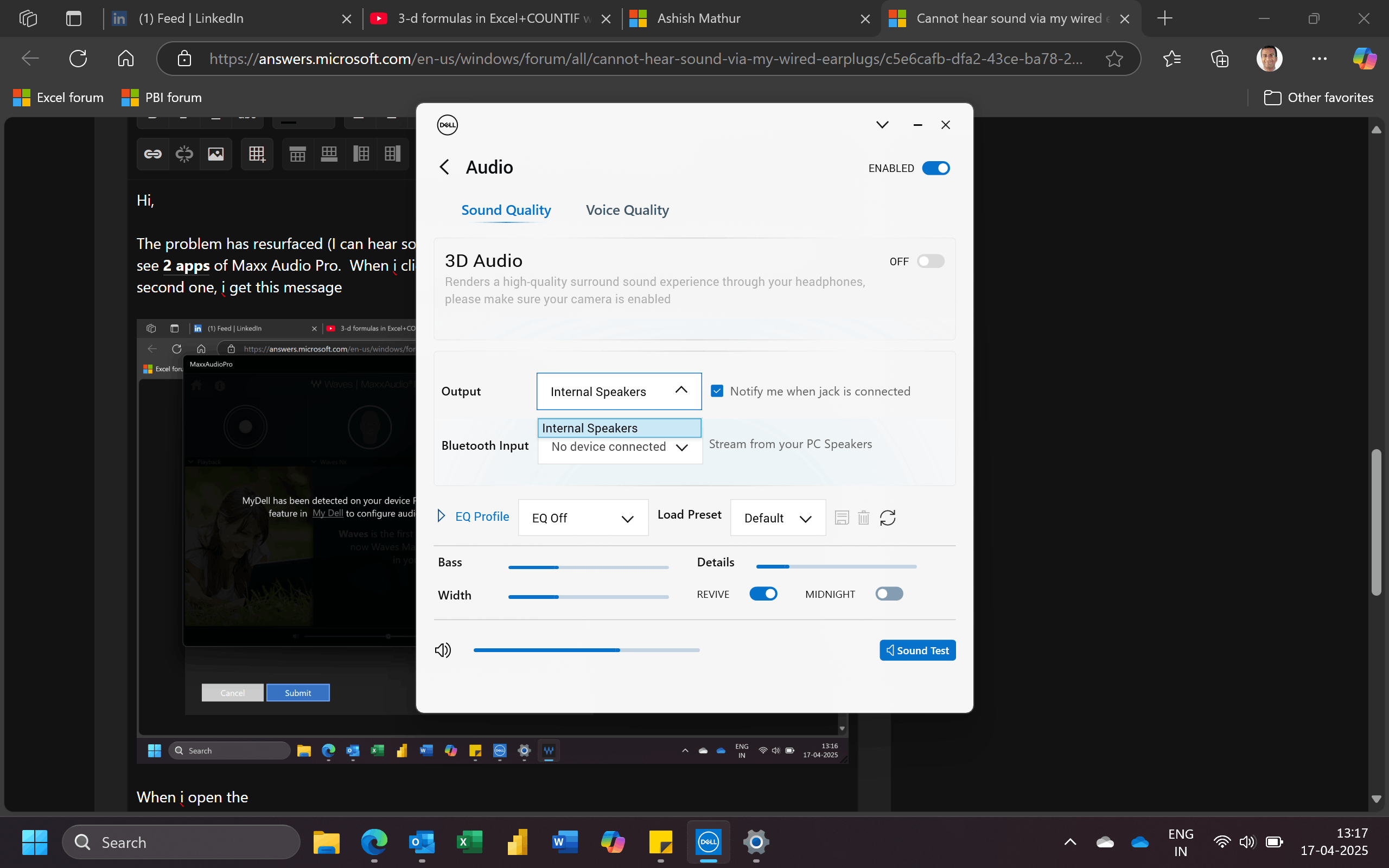Viewport: 1389px width, 868px height.
Task: Click the insert image icon in editor toolbar
Action: tap(216, 154)
